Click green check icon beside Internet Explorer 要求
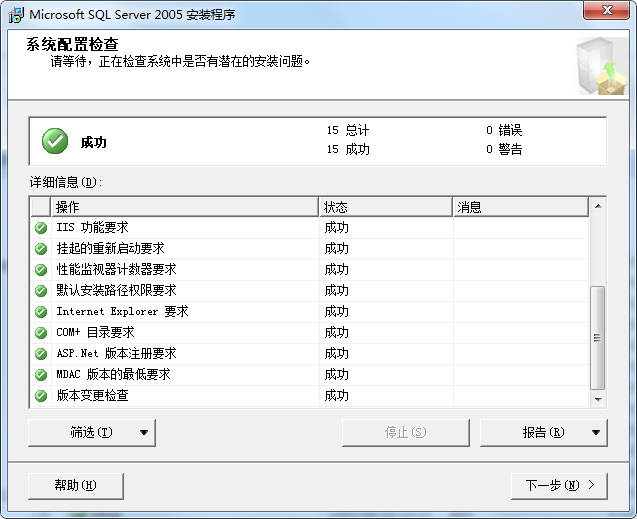Image resolution: width=637 pixels, height=519 pixels. point(41,312)
